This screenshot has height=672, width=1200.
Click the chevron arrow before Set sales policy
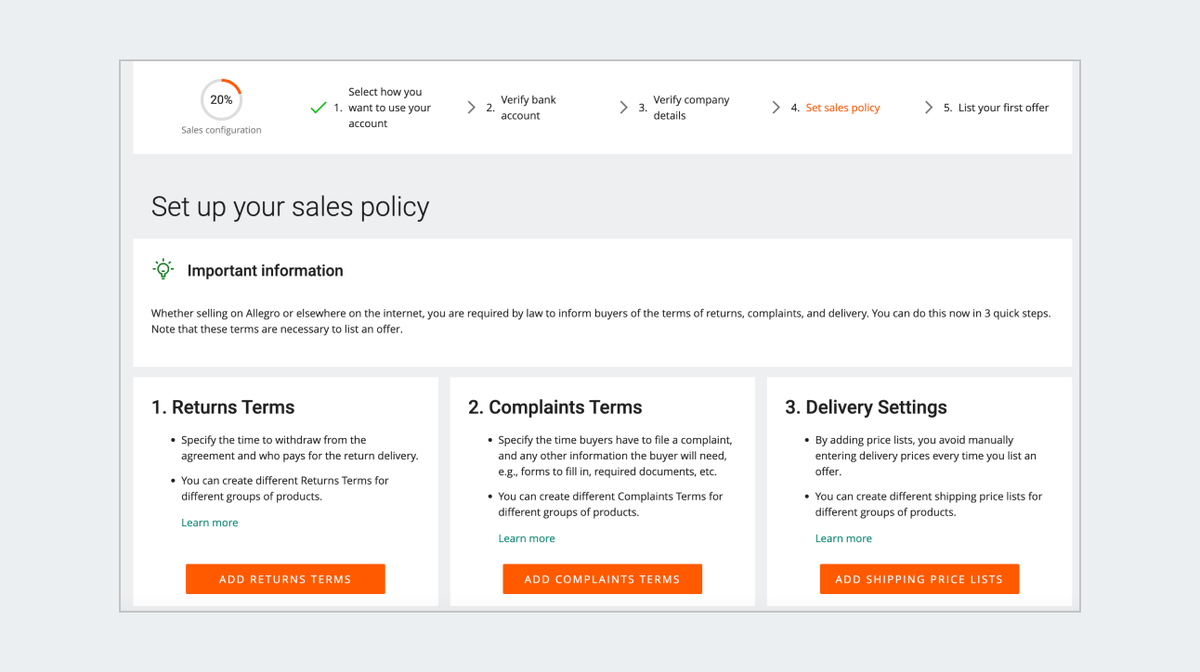pyautogui.click(x=776, y=108)
